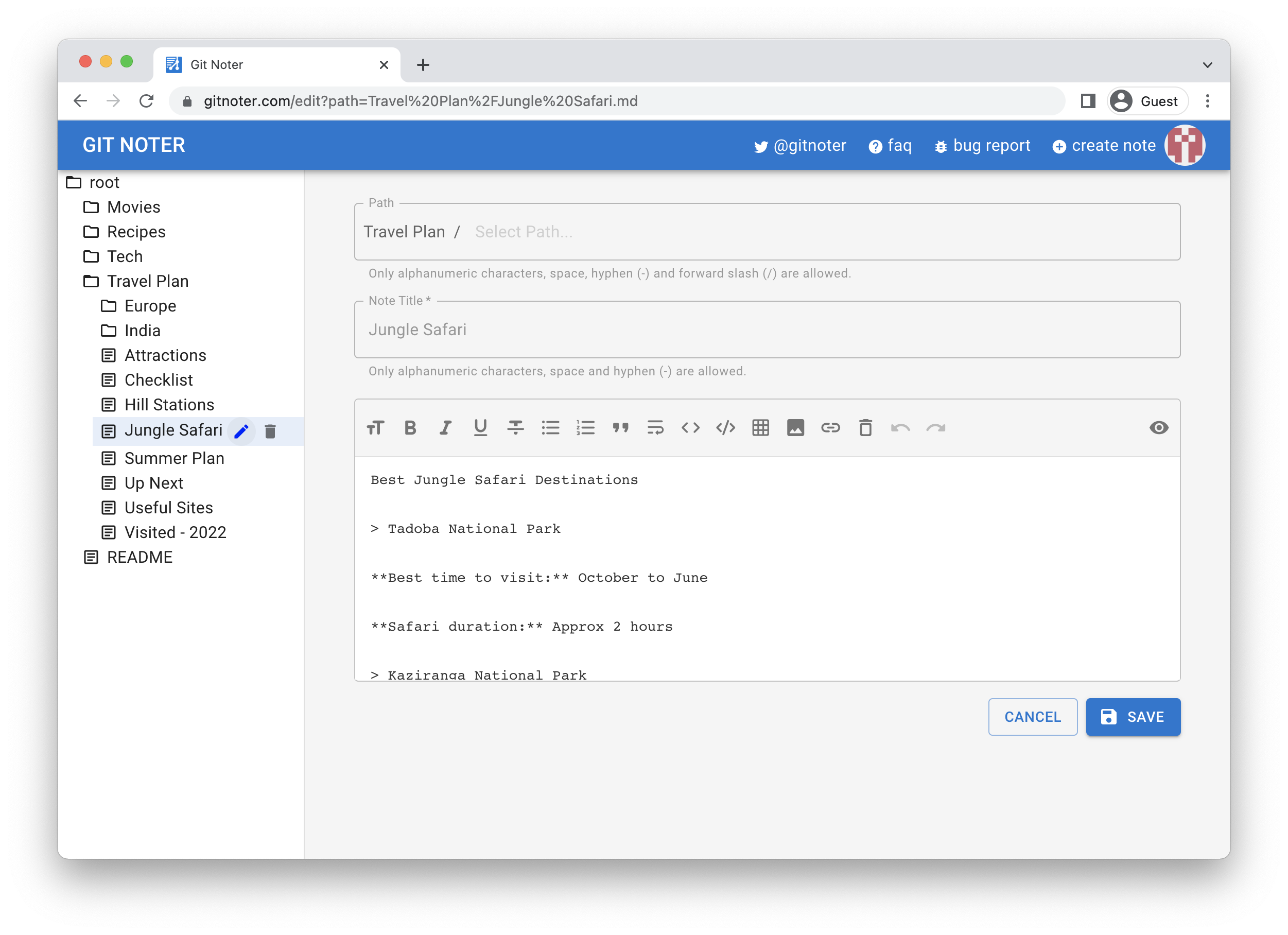The height and width of the screenshot is (935, 1288).
Task: Delete Jungle Safari note with trash icon
Action: click(x=270, y=431)
